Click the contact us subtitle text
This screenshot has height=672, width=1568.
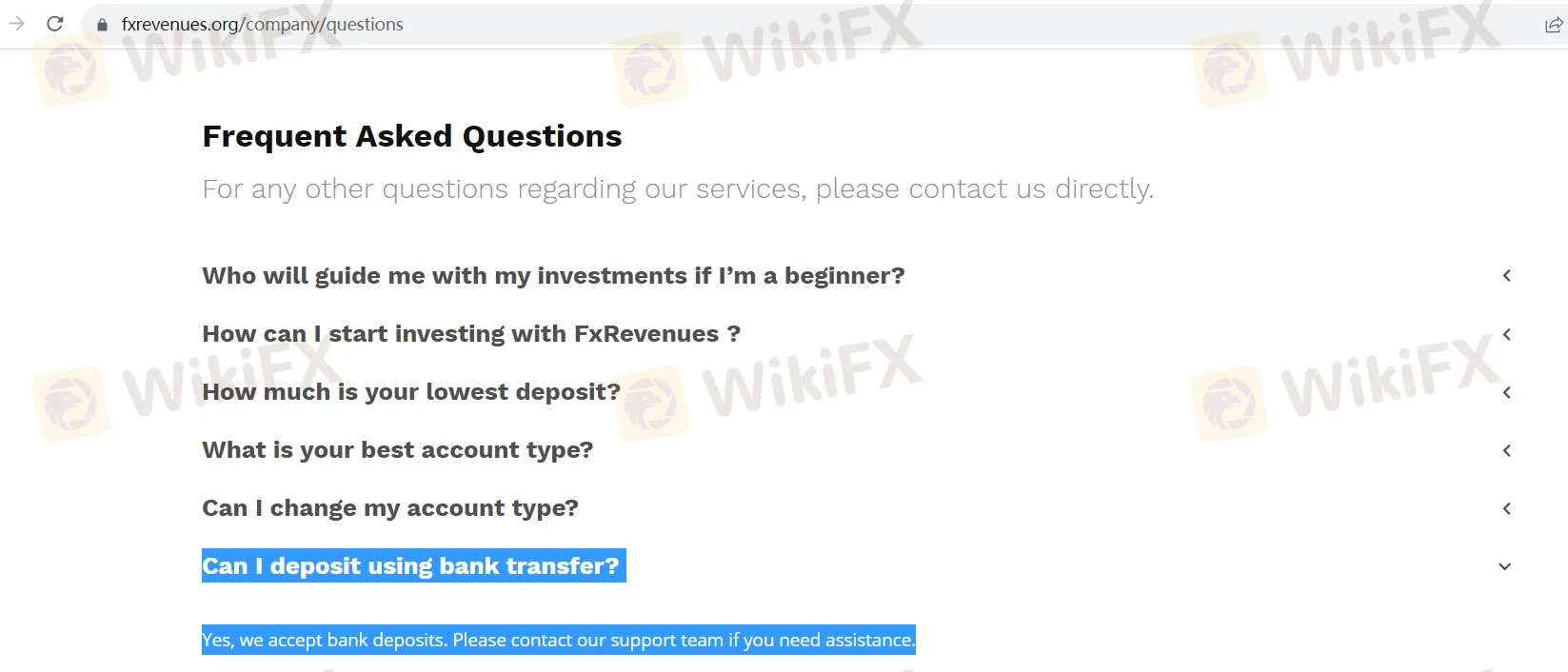(677, 188)
